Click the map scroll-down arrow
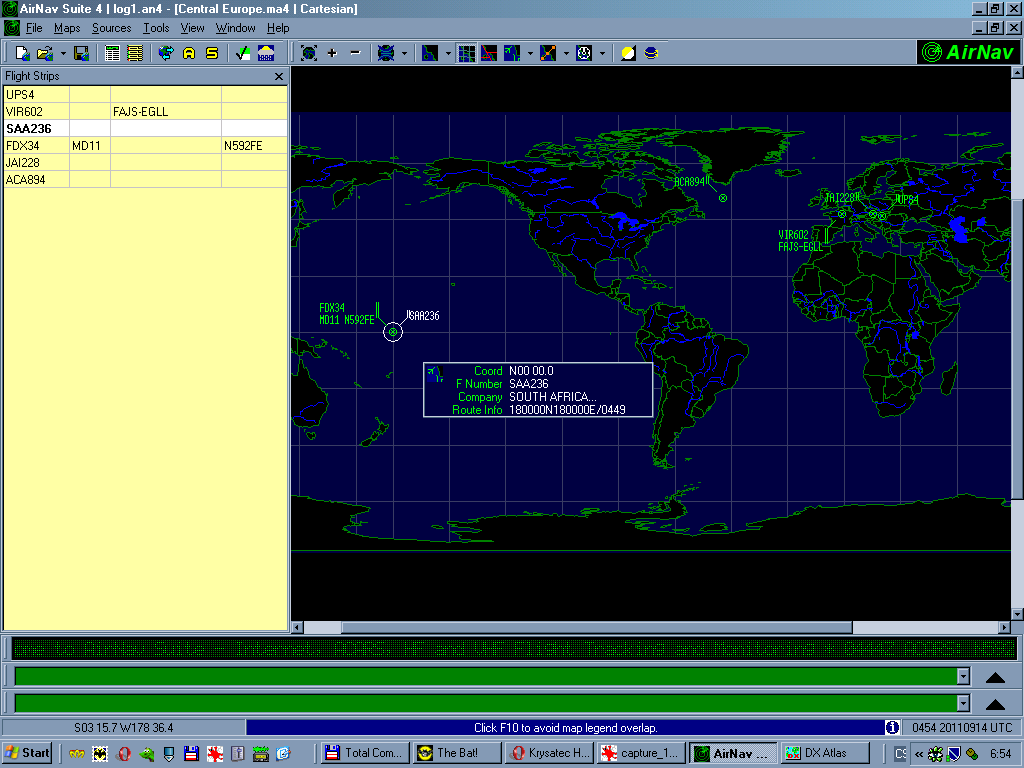Screen dimensions: 1024x768 pyautogui.click(x=1017, y=614)
